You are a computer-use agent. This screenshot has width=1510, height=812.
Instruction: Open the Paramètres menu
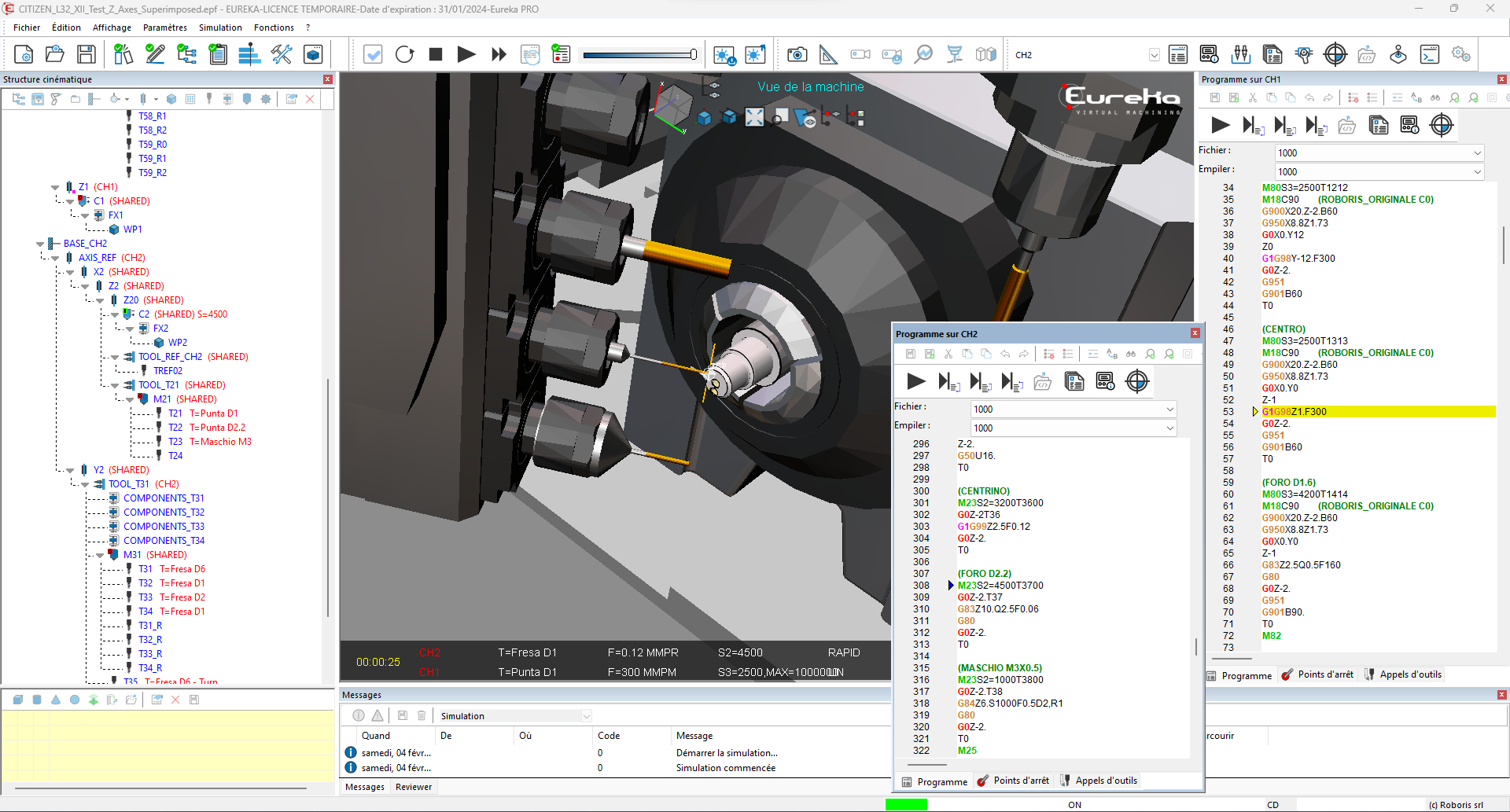tap(165, 28)
